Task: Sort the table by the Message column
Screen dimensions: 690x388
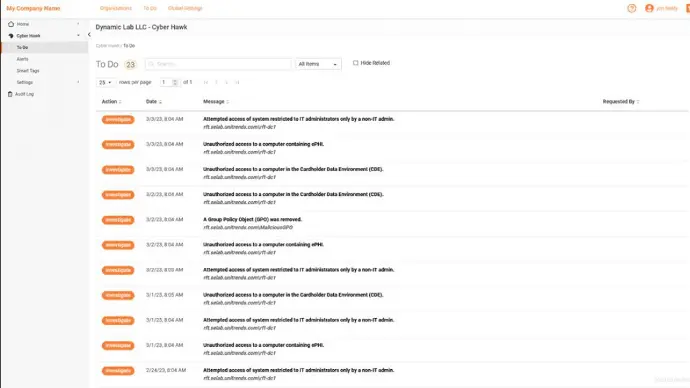Action: [x=216, y=102]
